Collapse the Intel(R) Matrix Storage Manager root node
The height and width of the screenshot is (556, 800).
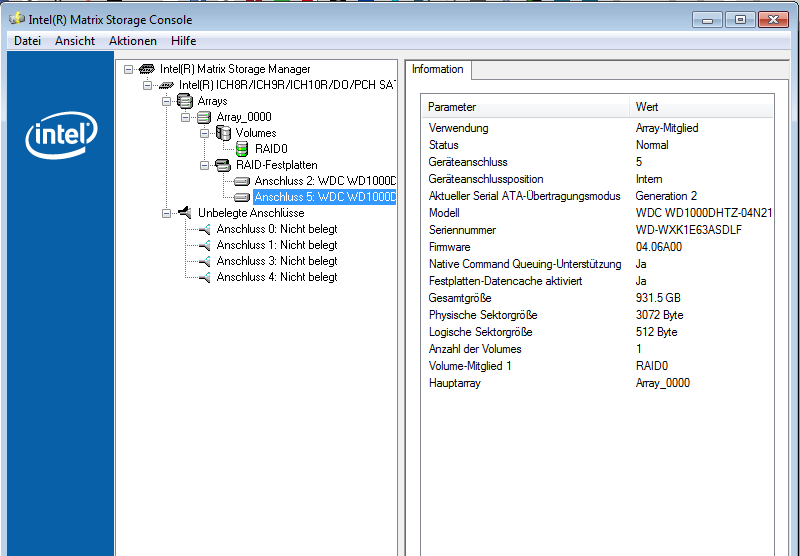coord(129,69)
